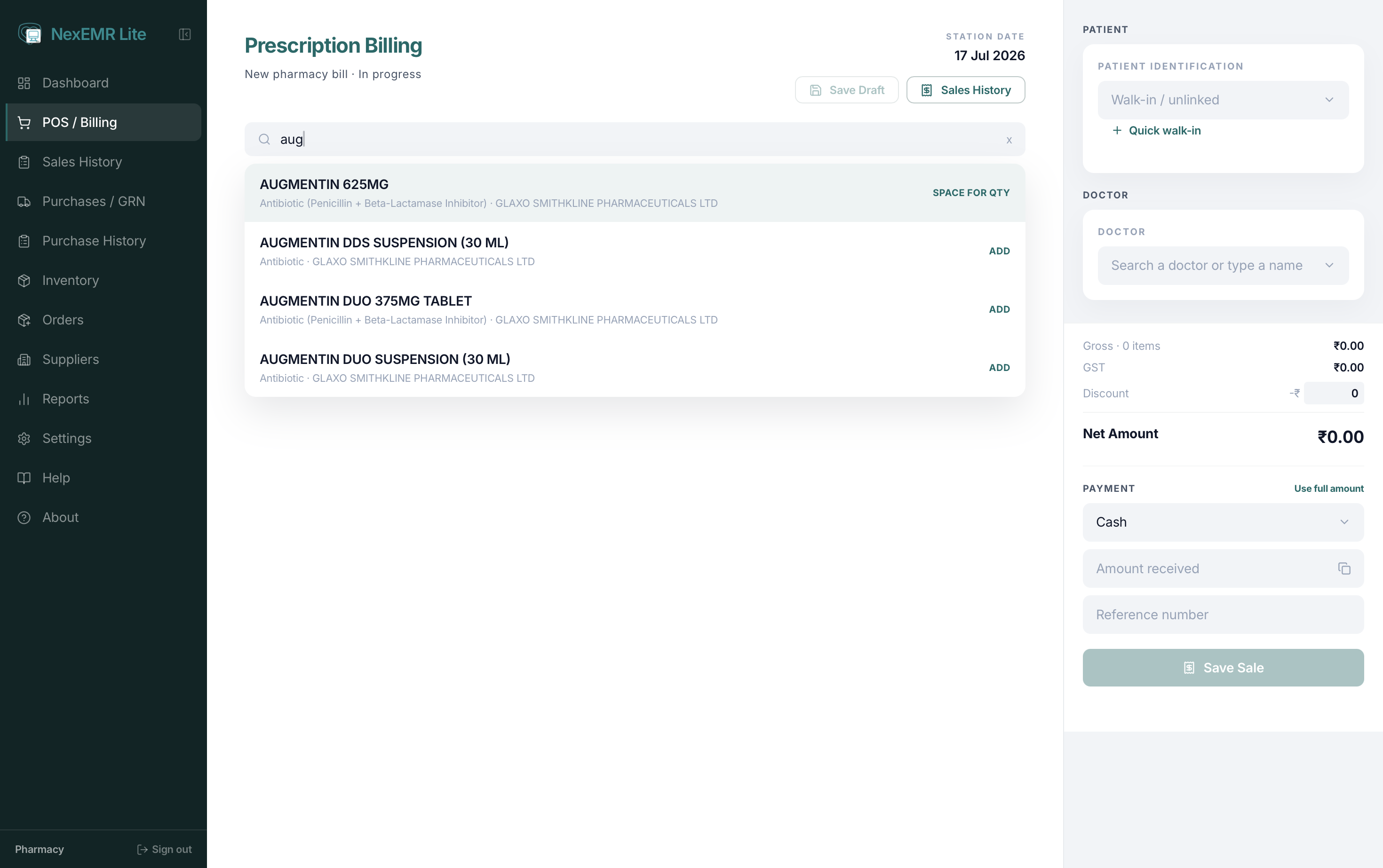The width and height of the screenshot is (1383, 868).
Task: Click the Save Sale button
Action: [x=1223, y=668]
